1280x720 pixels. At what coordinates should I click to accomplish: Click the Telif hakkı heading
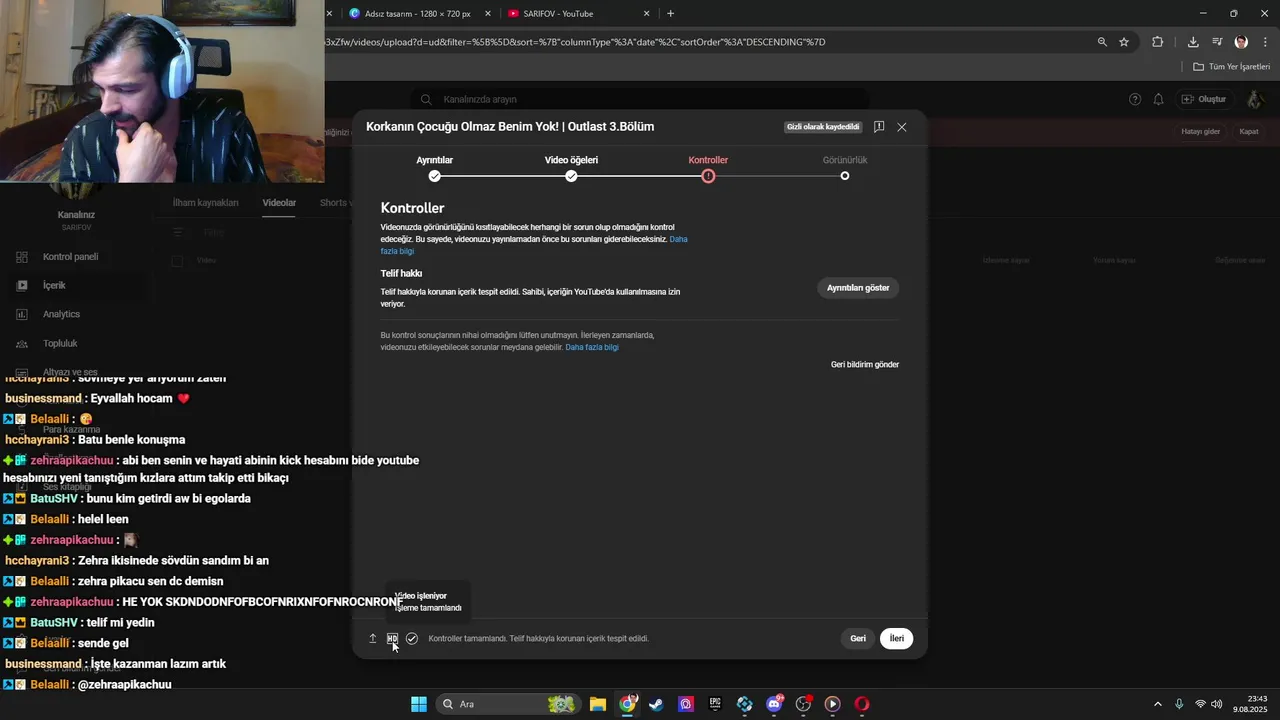pos(401,273)
